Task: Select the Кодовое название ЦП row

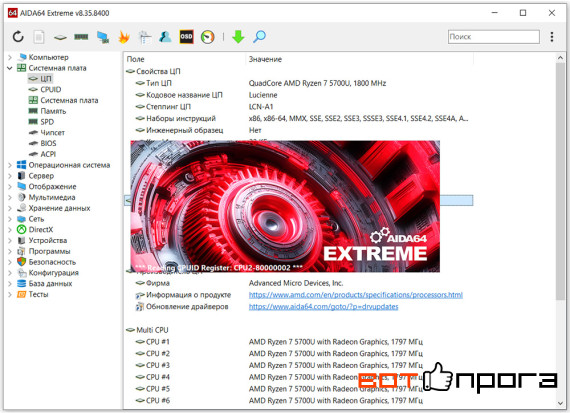Action: [x=298, y=95]
